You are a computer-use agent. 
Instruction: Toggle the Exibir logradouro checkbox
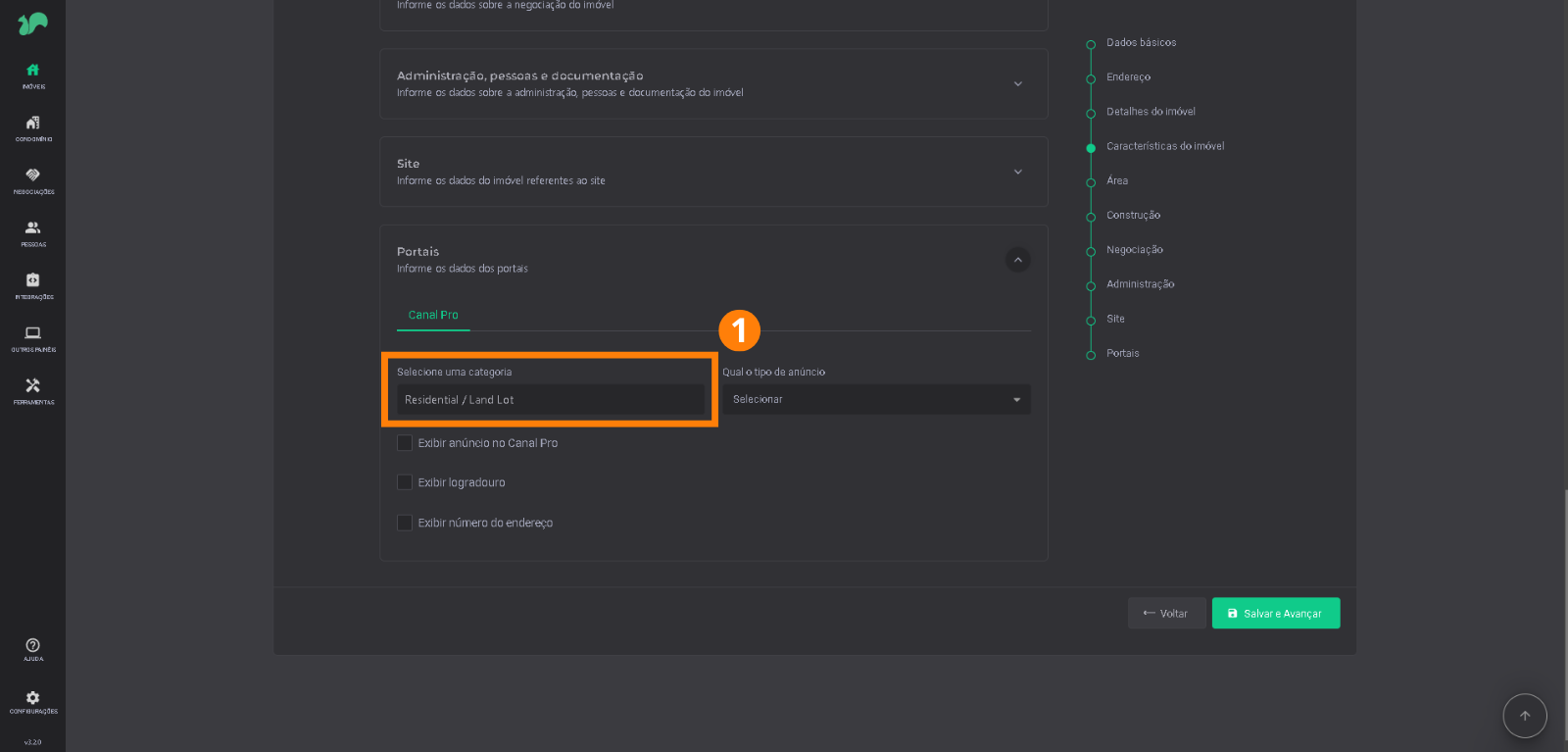[405, 482]
